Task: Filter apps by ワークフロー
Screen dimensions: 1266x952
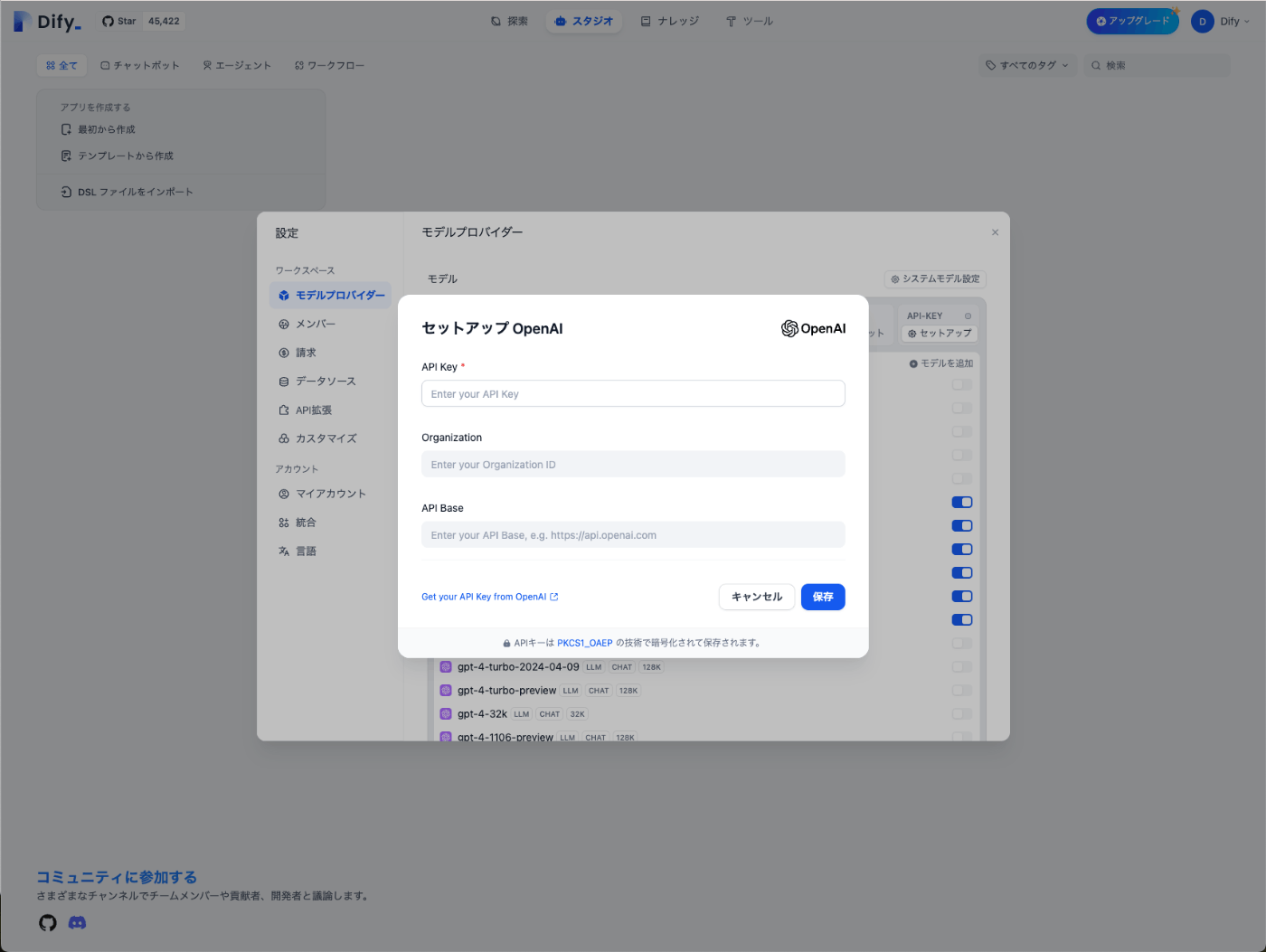Action: pyautogui.click(x=330, y=65)
